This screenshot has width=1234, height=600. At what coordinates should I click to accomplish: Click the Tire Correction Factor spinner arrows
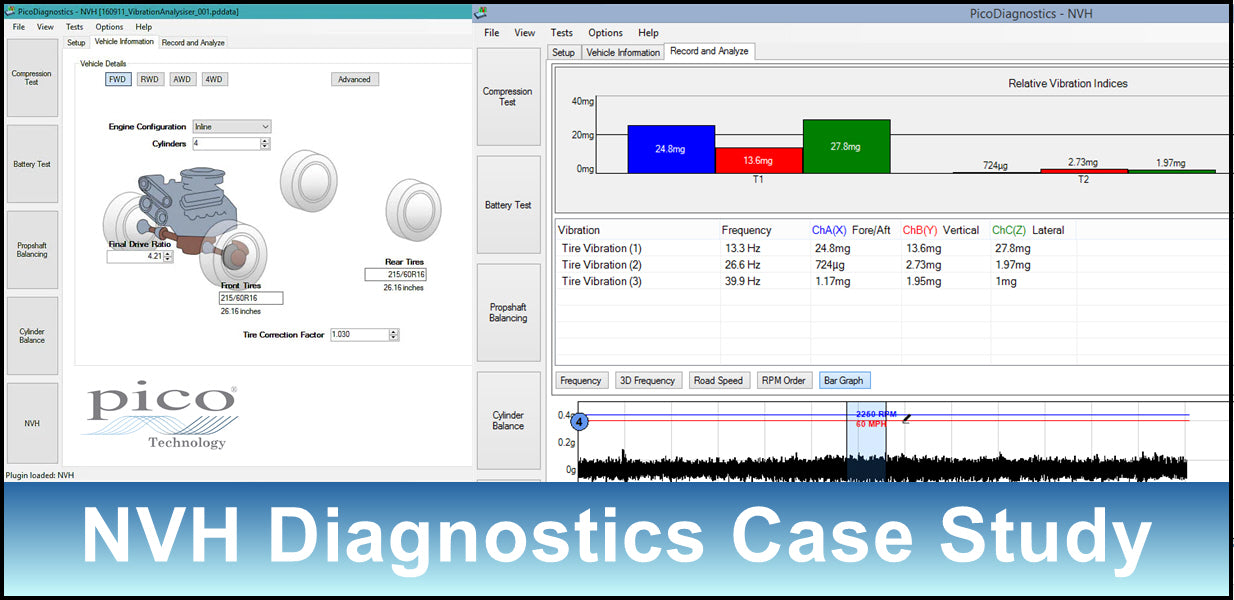tap(394, 335)
